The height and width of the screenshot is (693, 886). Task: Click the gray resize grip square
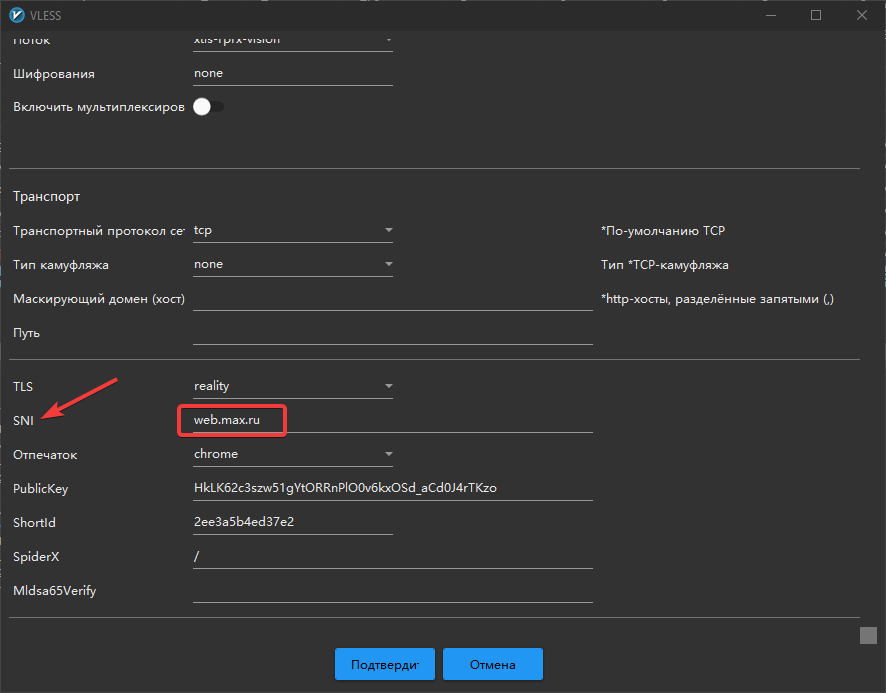point(868,635)
